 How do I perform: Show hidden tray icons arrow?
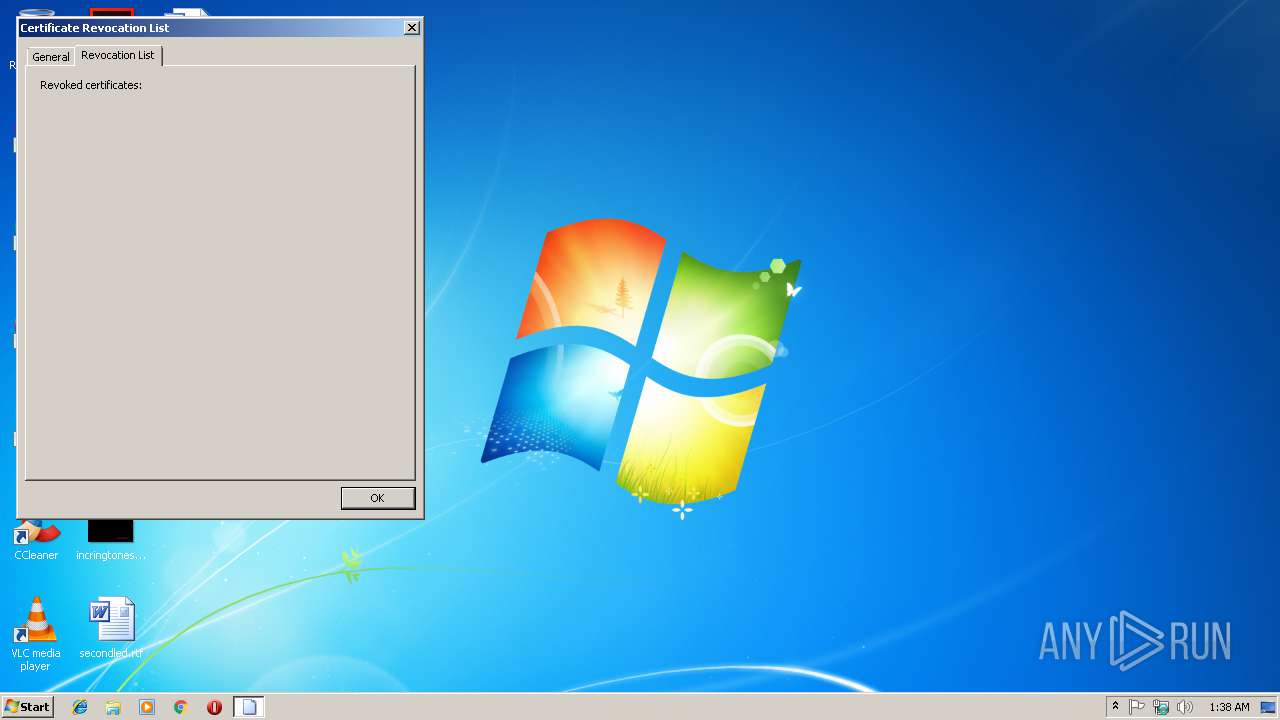pyautogui.click(x=1115, y=707)
